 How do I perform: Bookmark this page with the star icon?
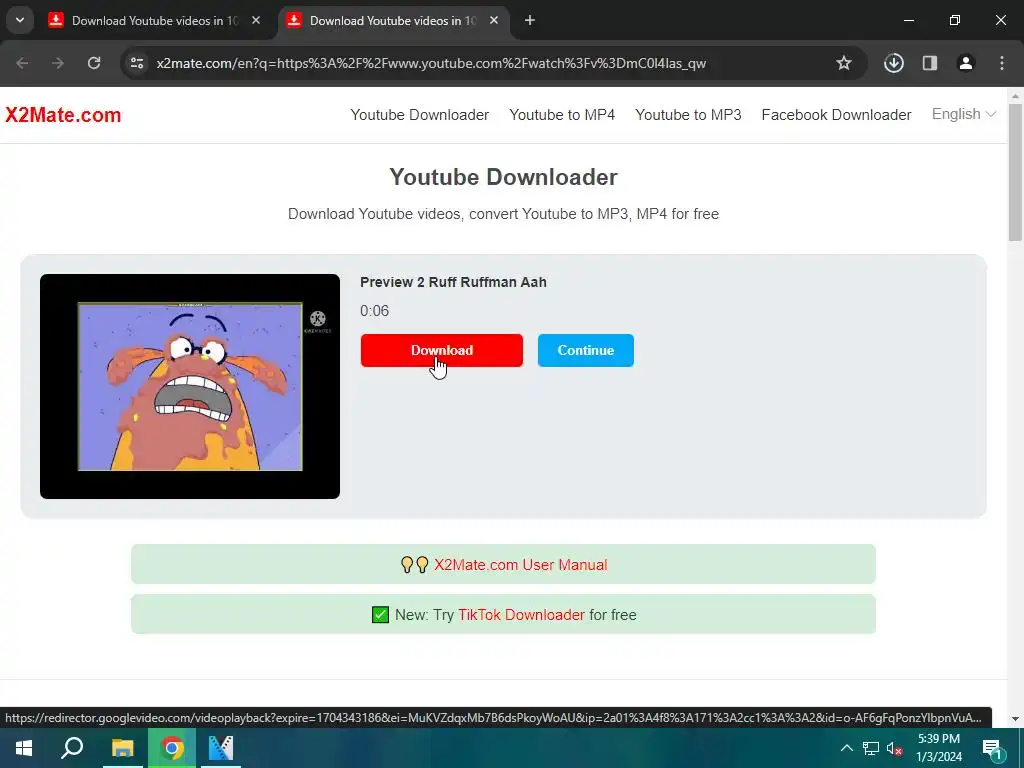pyautogui.click(x=844, y=63)
